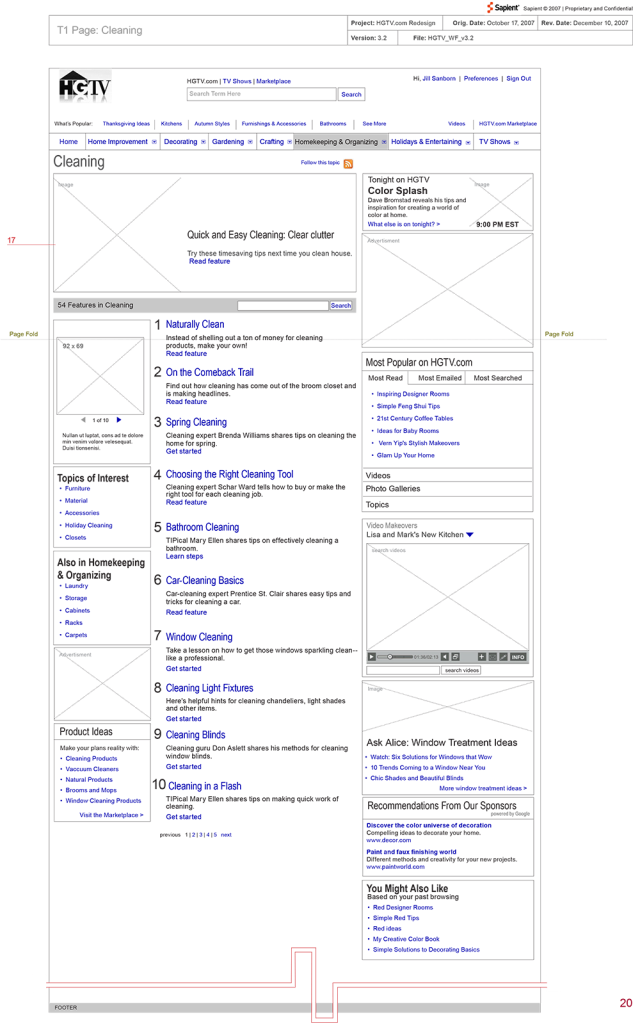Image resolution: width=640 pixels, height=1024 pixels.
Task: Open Thanksgiving Ideas popular link
Action: click(x=126, y=123)
